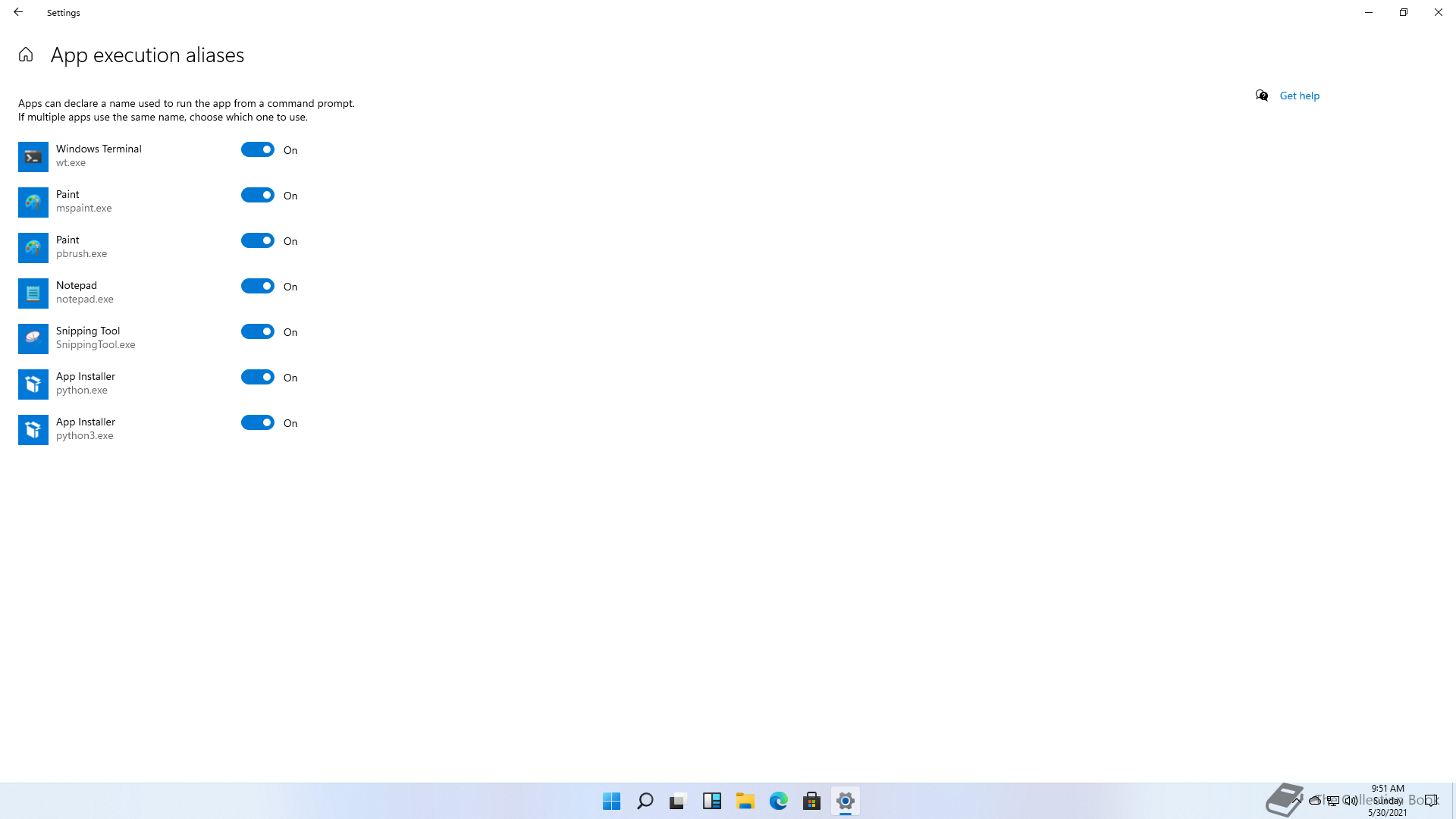Open Settings home via house icon
The height and width of the screenshot is (819, 1456).
tap(26, 55)
